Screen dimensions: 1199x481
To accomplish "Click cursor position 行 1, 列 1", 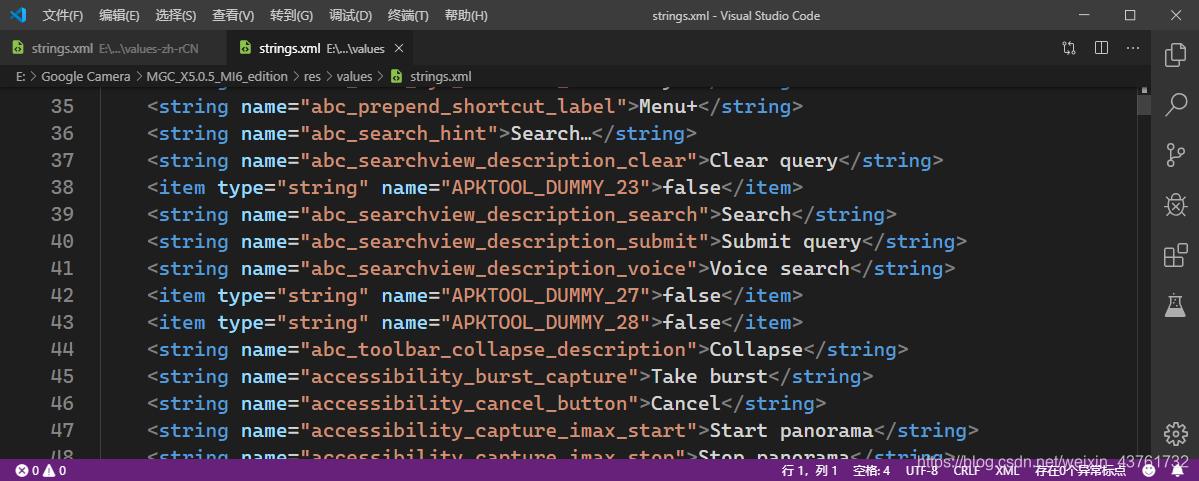I will (810, 470).
